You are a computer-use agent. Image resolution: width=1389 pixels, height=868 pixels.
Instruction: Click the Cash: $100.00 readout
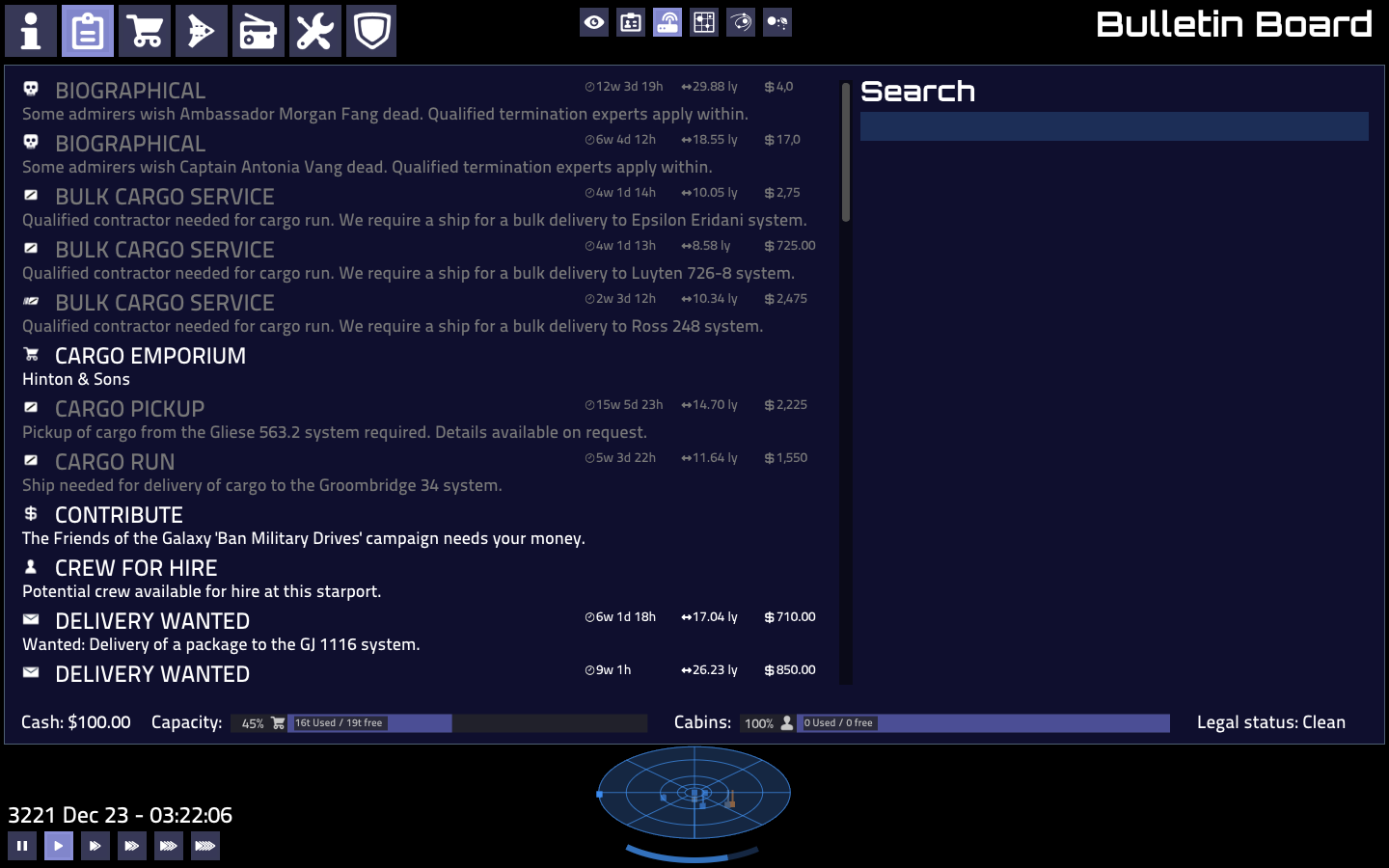tap(76, 722)
